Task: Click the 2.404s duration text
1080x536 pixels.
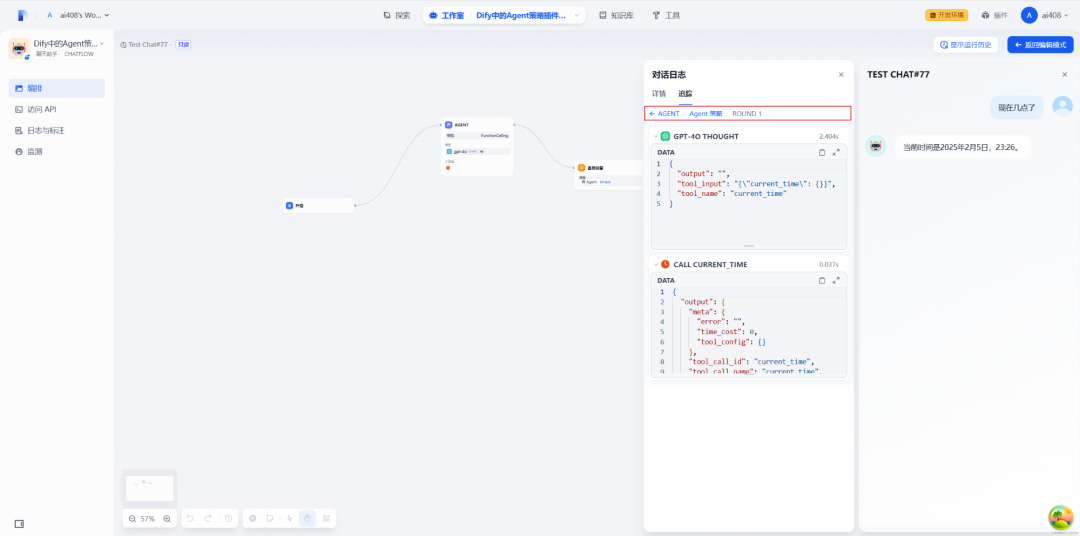Action: 829,136
